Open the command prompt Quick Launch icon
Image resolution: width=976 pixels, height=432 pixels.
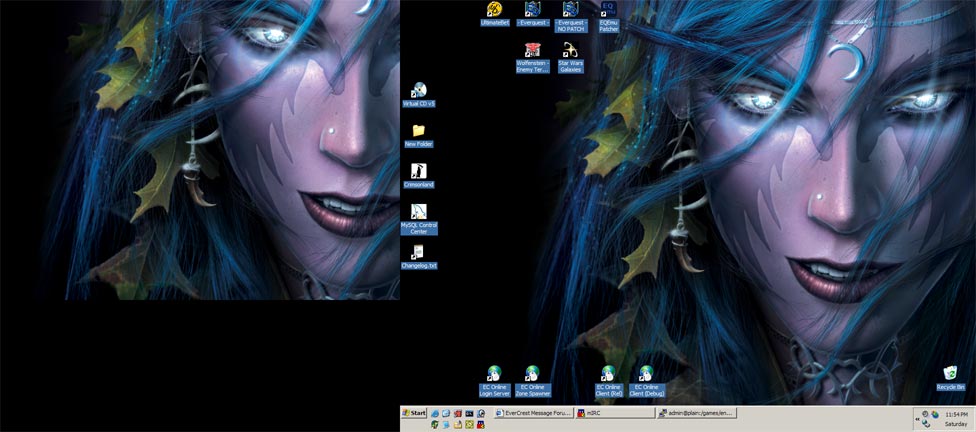pos(469,413)
